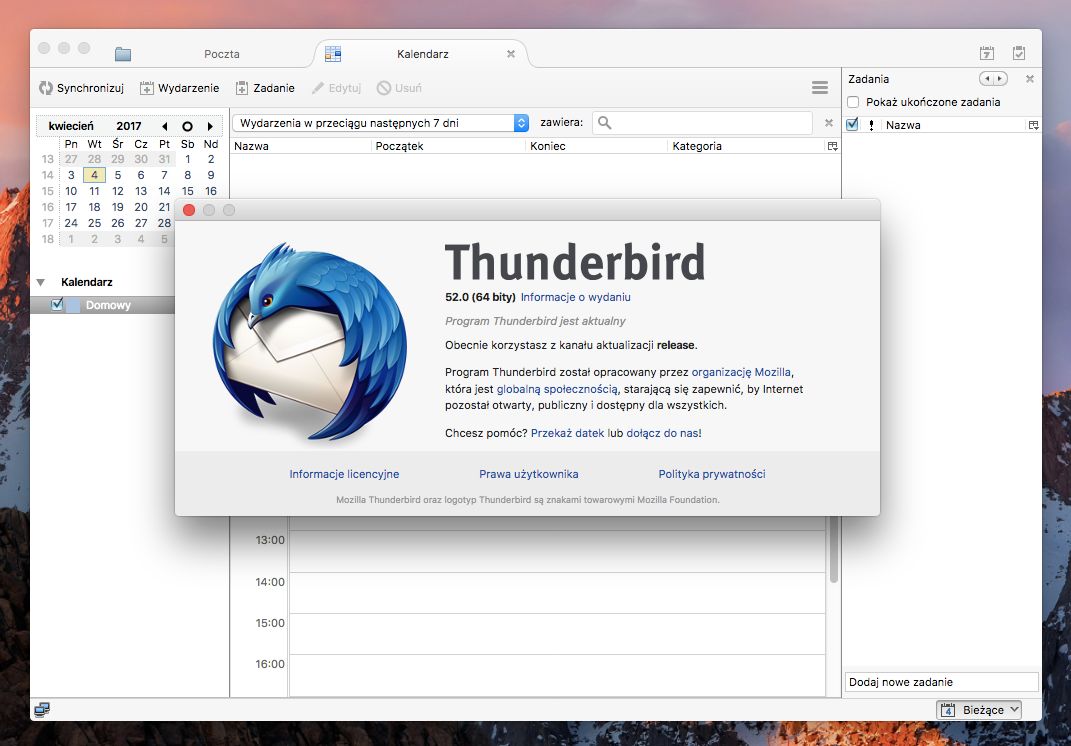Open Informacje o wydaniu link
Image resolution: width=1071 pixels, height=746 pixels.
pyautogui.click(x=575, y=297)
